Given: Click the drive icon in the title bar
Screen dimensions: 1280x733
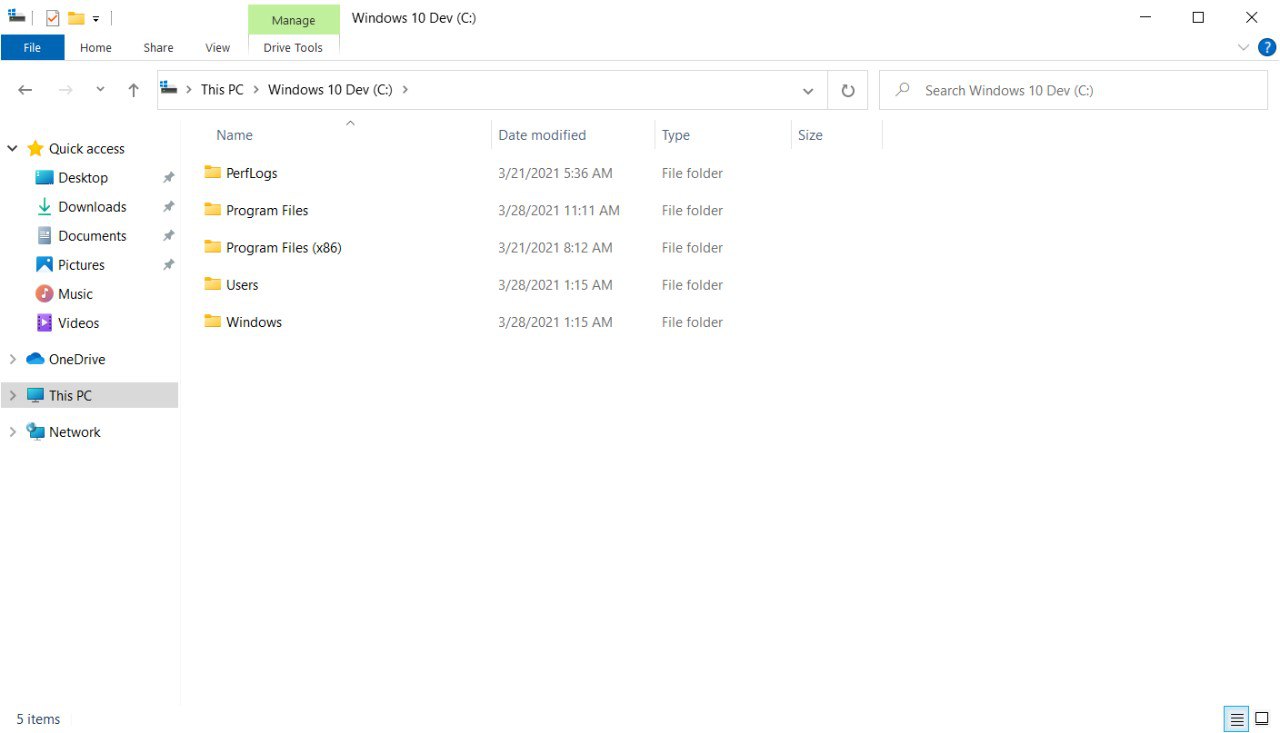Looking at the screenshot, I should [17, 17].
